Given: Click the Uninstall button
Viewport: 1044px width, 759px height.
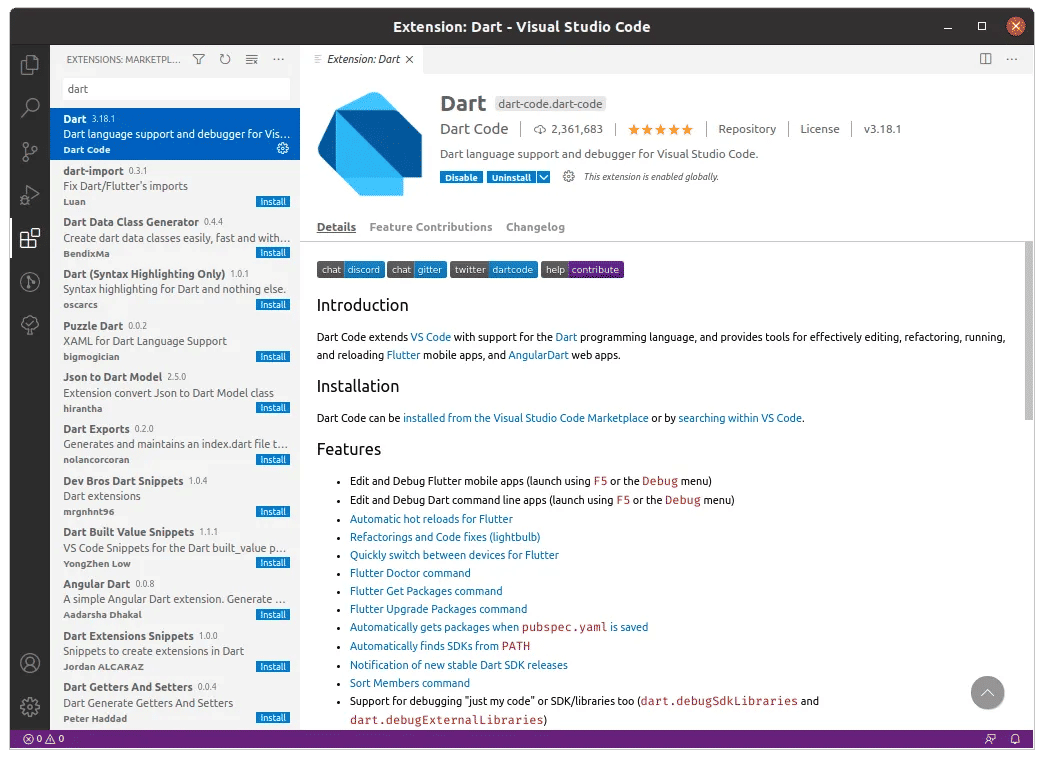Looking at the screenshot, I should (x=511, y=177).
